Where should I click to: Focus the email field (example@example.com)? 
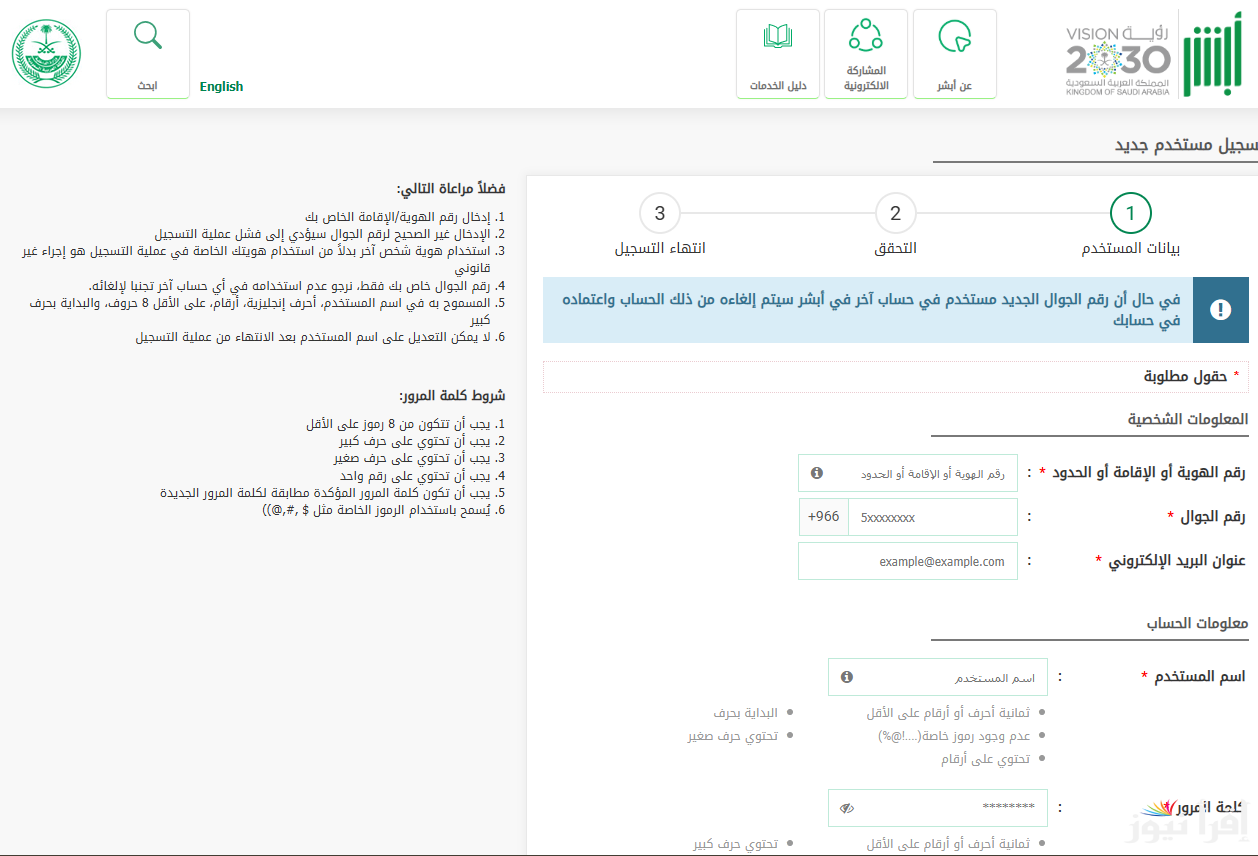tap(908, 561)
